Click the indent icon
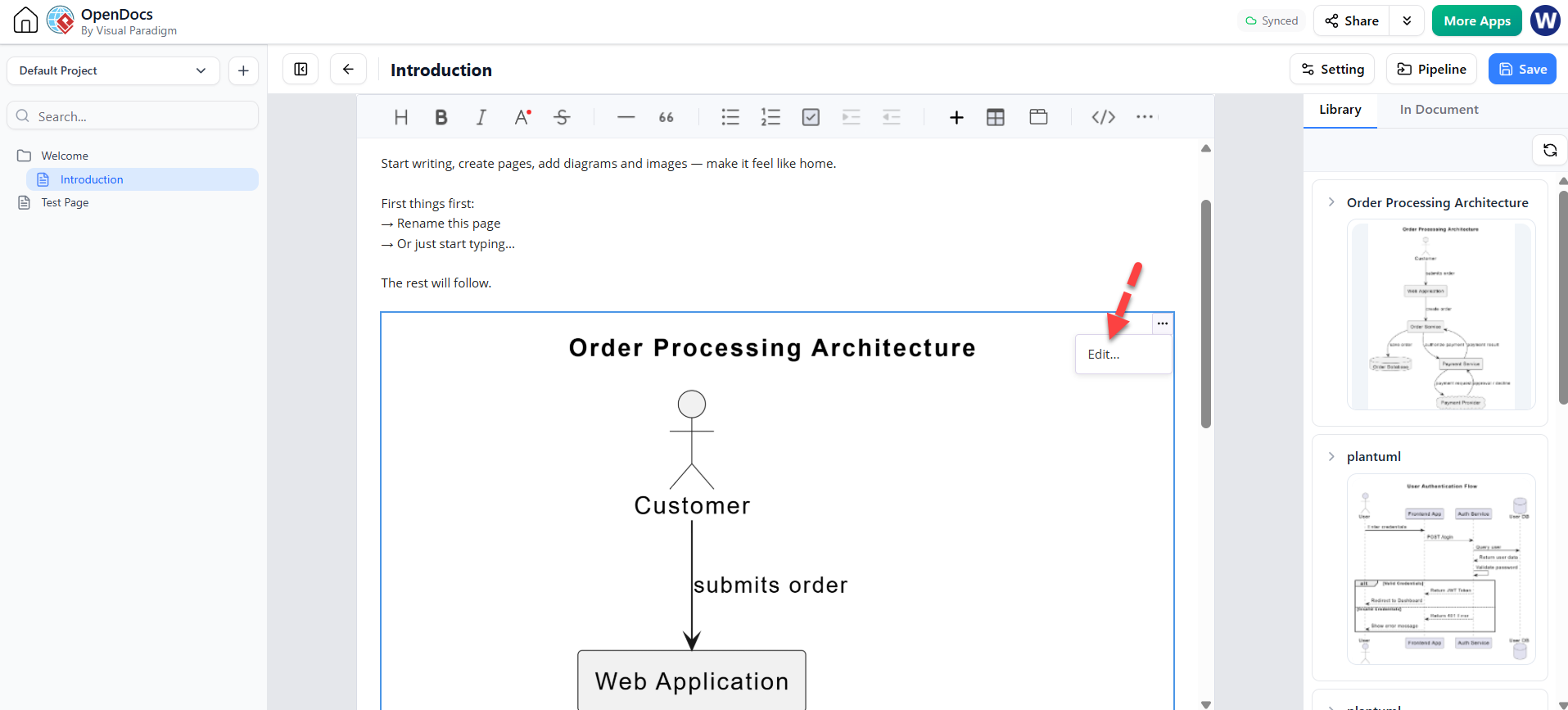This screenshot has width=1568, height=710. coord(852,117)
